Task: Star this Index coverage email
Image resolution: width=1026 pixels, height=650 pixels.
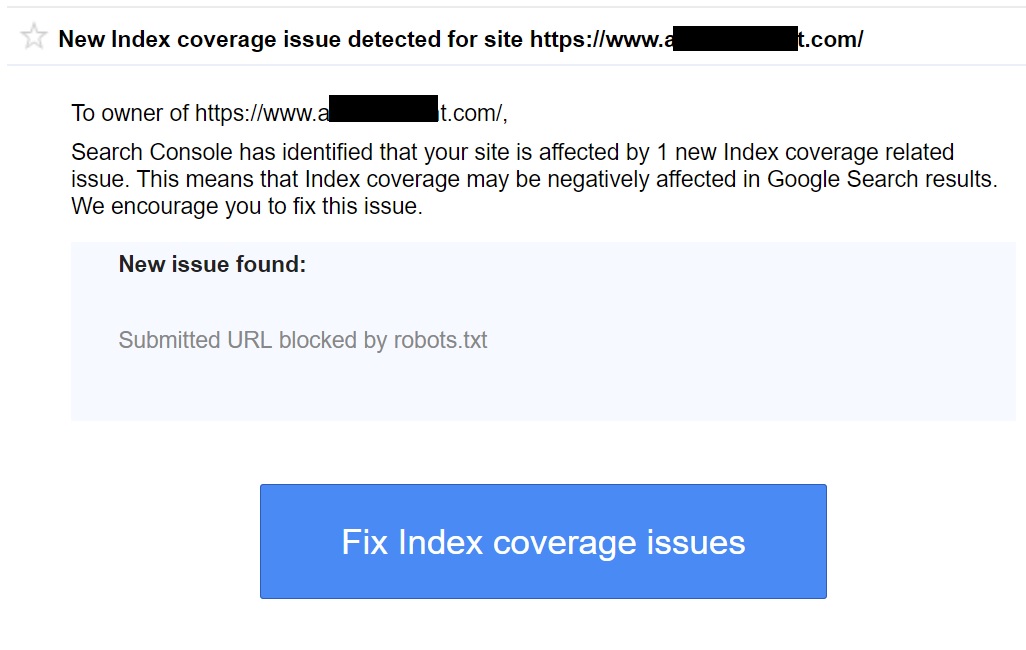Action: pos(33,37)
